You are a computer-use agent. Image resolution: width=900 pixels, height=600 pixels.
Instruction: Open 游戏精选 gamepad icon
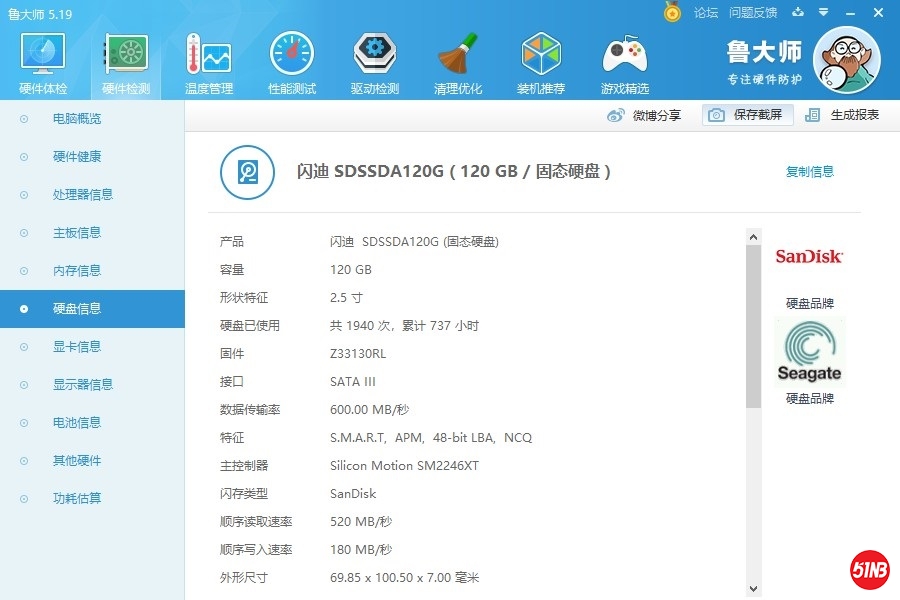(624, 63)
